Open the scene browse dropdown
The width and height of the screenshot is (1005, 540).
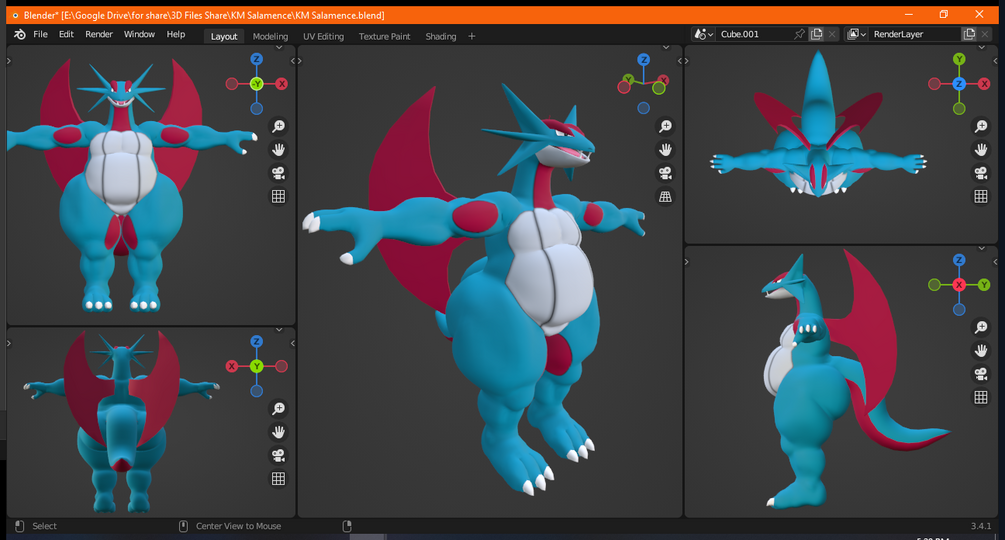[x=703, y=35]
